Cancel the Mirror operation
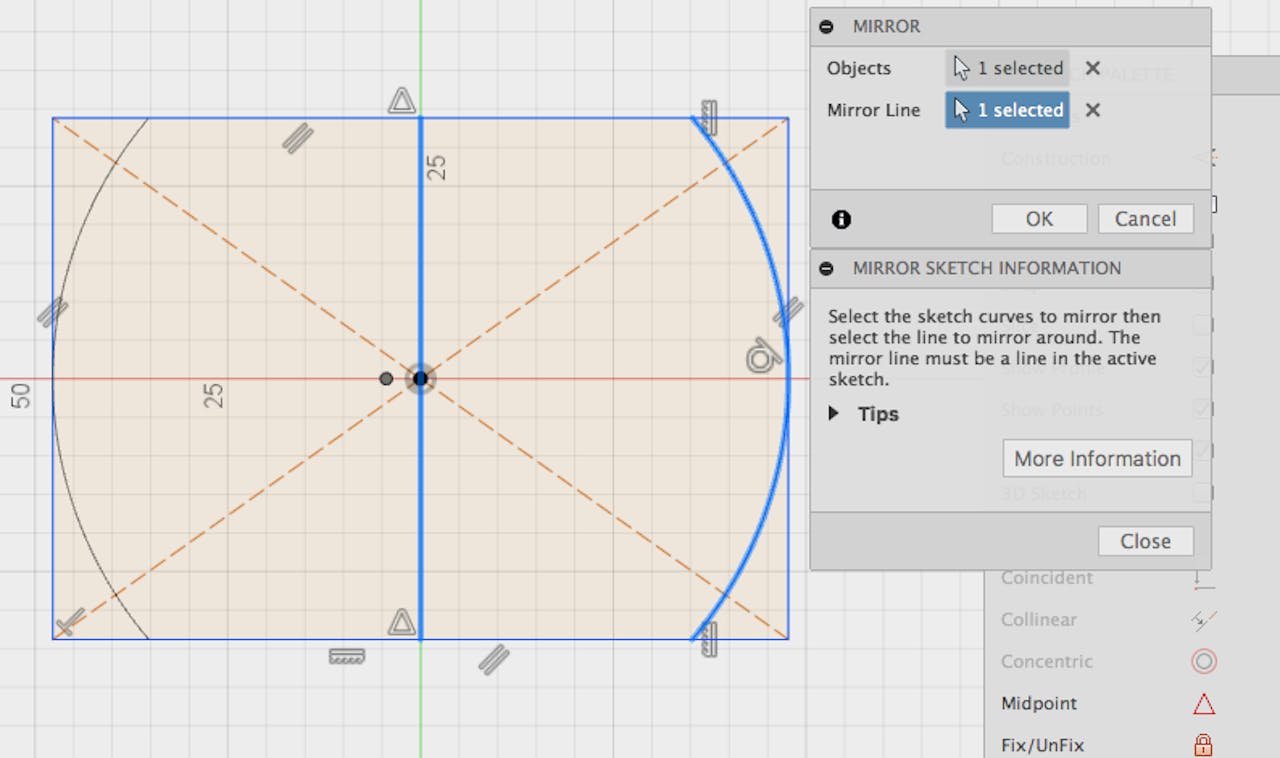Image resolution: width=1280 pixels, height=758 pixels. click(x=1145, y=219)
